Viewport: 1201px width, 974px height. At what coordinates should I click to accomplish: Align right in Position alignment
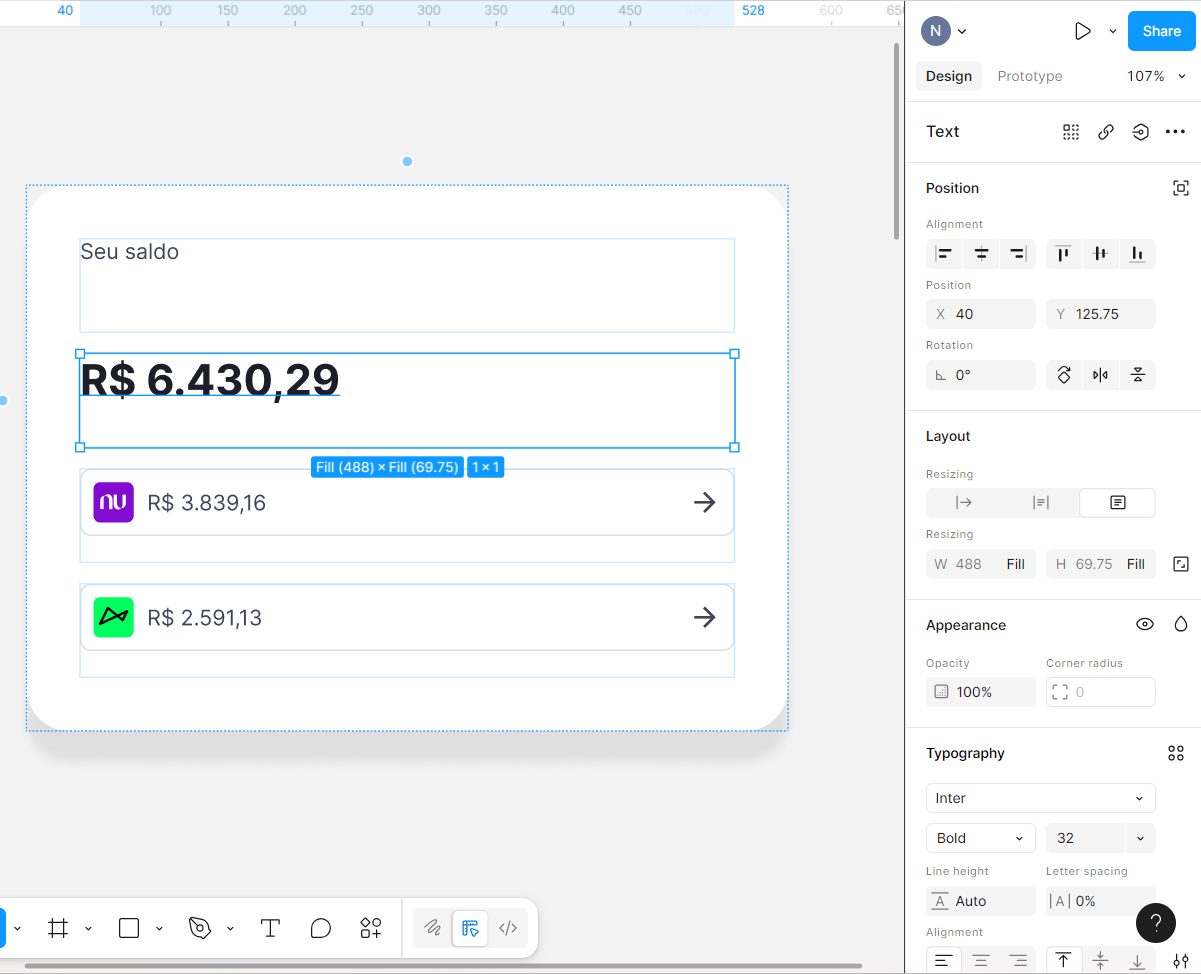(1018, 254)
